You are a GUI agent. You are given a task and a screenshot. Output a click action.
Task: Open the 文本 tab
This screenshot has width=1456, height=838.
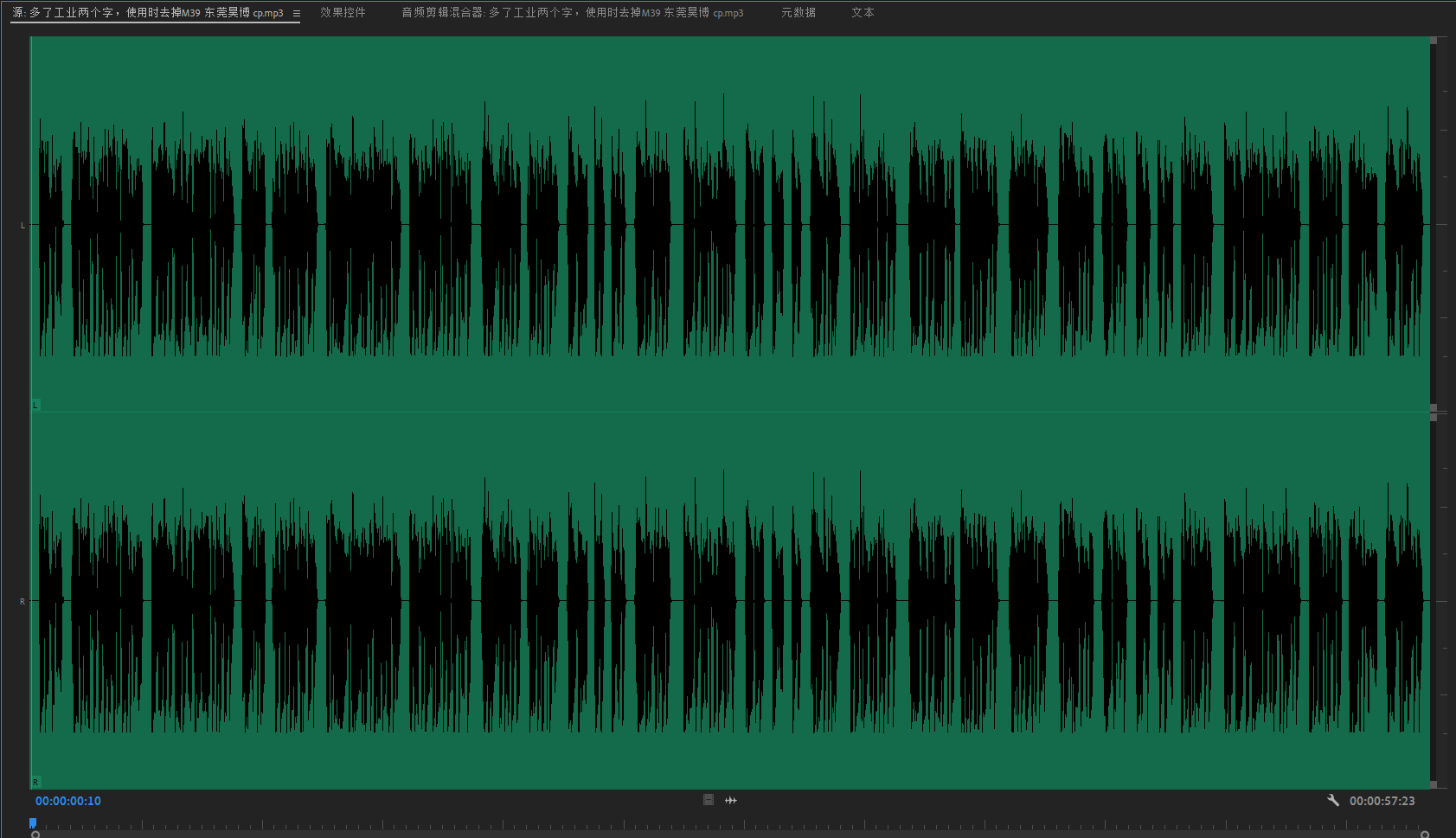(863, 13)
